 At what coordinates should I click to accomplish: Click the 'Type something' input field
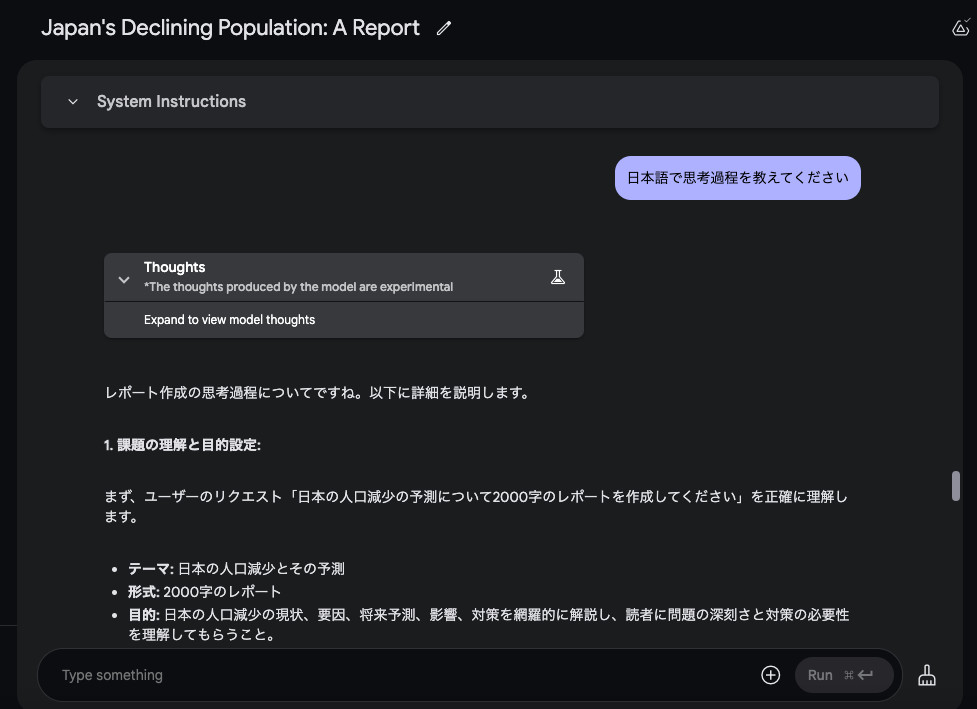(x=405, y=675)
